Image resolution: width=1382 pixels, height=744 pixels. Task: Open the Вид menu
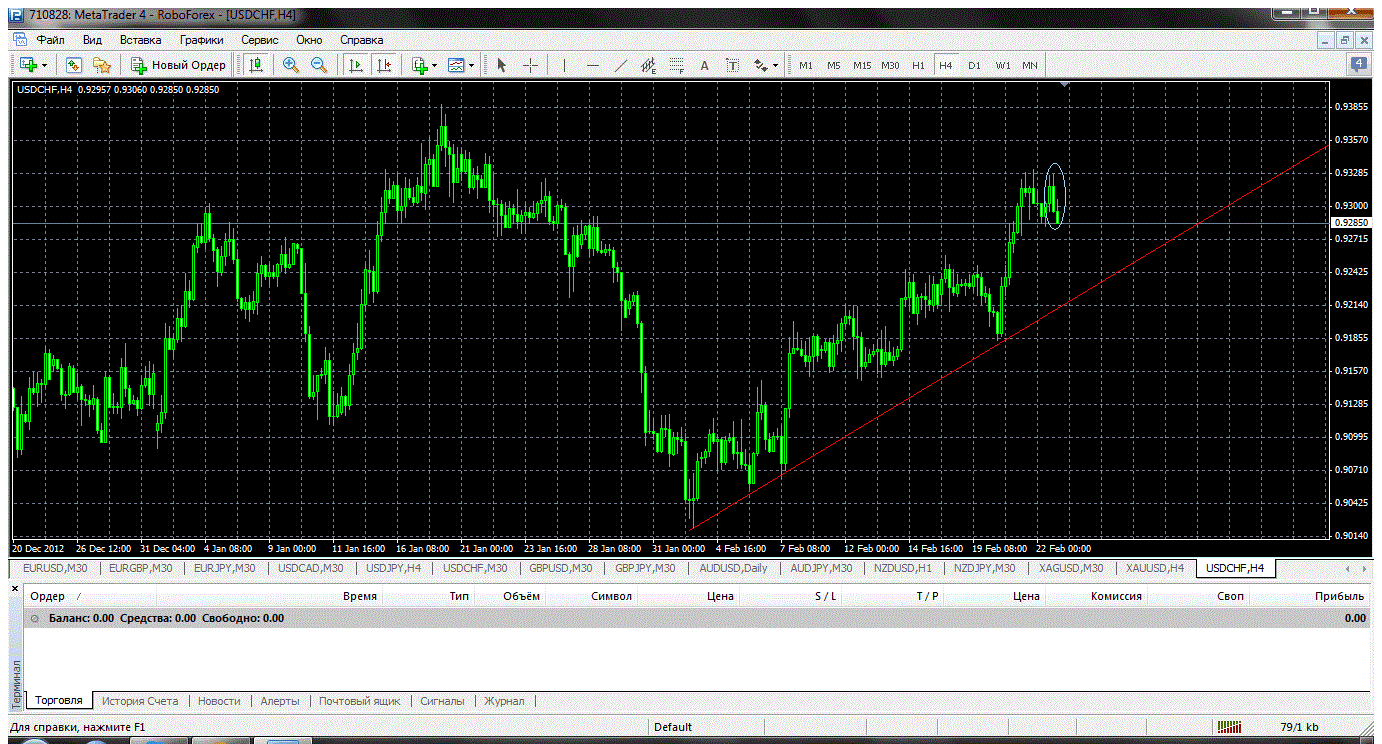(x=93, y=40)
